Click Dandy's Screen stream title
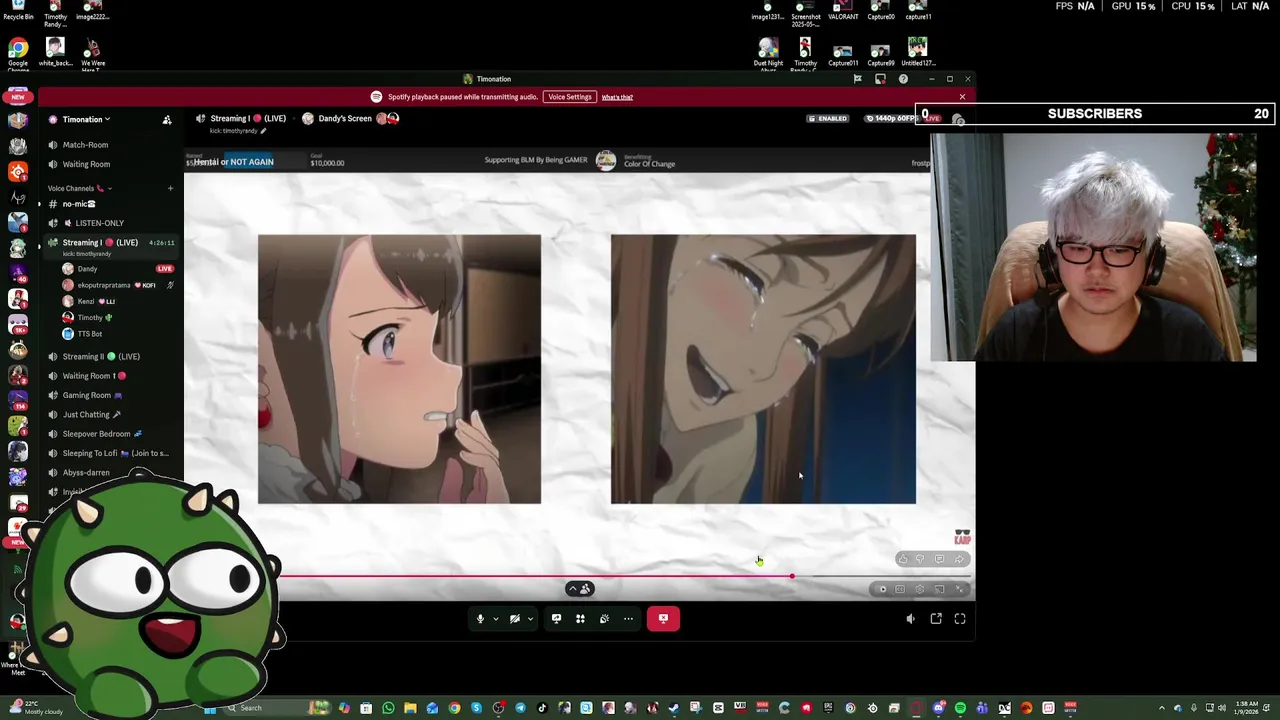The image size is (1280, 720). click(x=345, y=119)
